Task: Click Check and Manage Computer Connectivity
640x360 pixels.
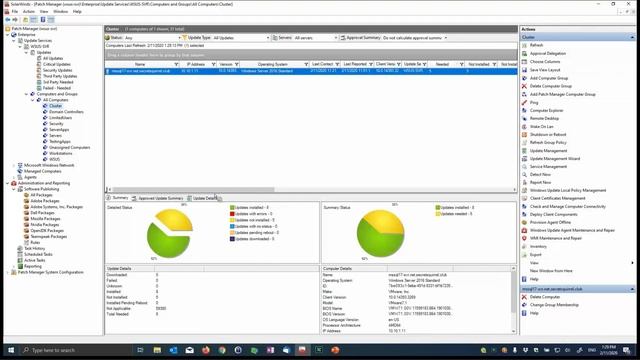Action: 567,207
